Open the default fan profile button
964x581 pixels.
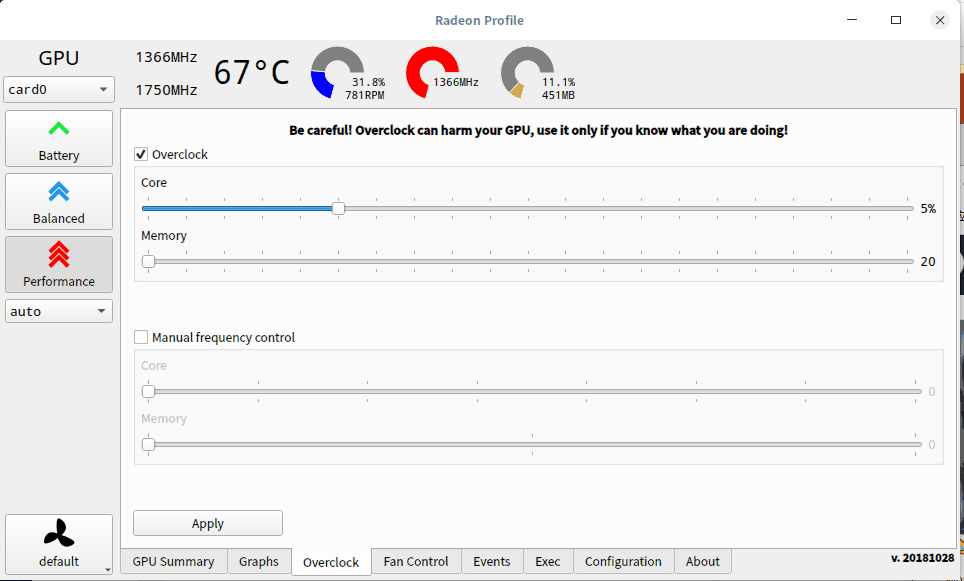pyautogui.click(x=59, y=545)
